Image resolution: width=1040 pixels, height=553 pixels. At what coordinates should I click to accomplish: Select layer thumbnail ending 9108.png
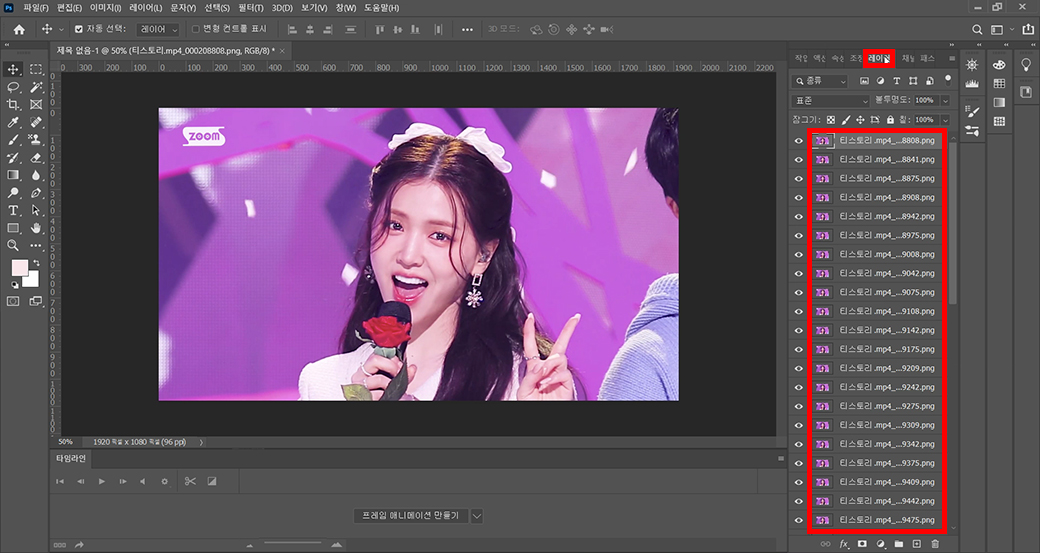822,311
